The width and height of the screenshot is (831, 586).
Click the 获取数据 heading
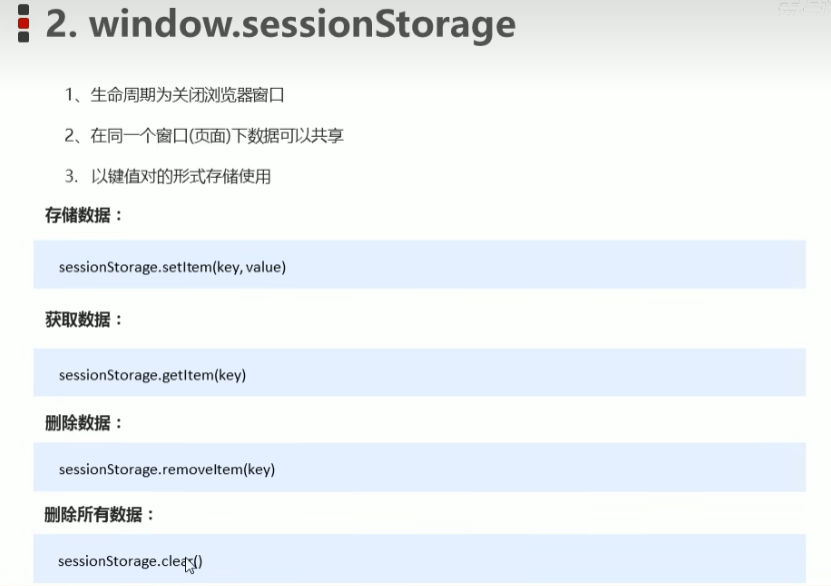[x=83, y=320]
